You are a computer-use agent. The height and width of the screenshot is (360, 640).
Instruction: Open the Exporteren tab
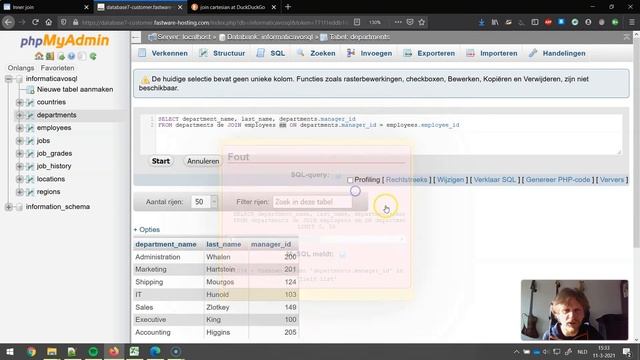pos(429,53)
